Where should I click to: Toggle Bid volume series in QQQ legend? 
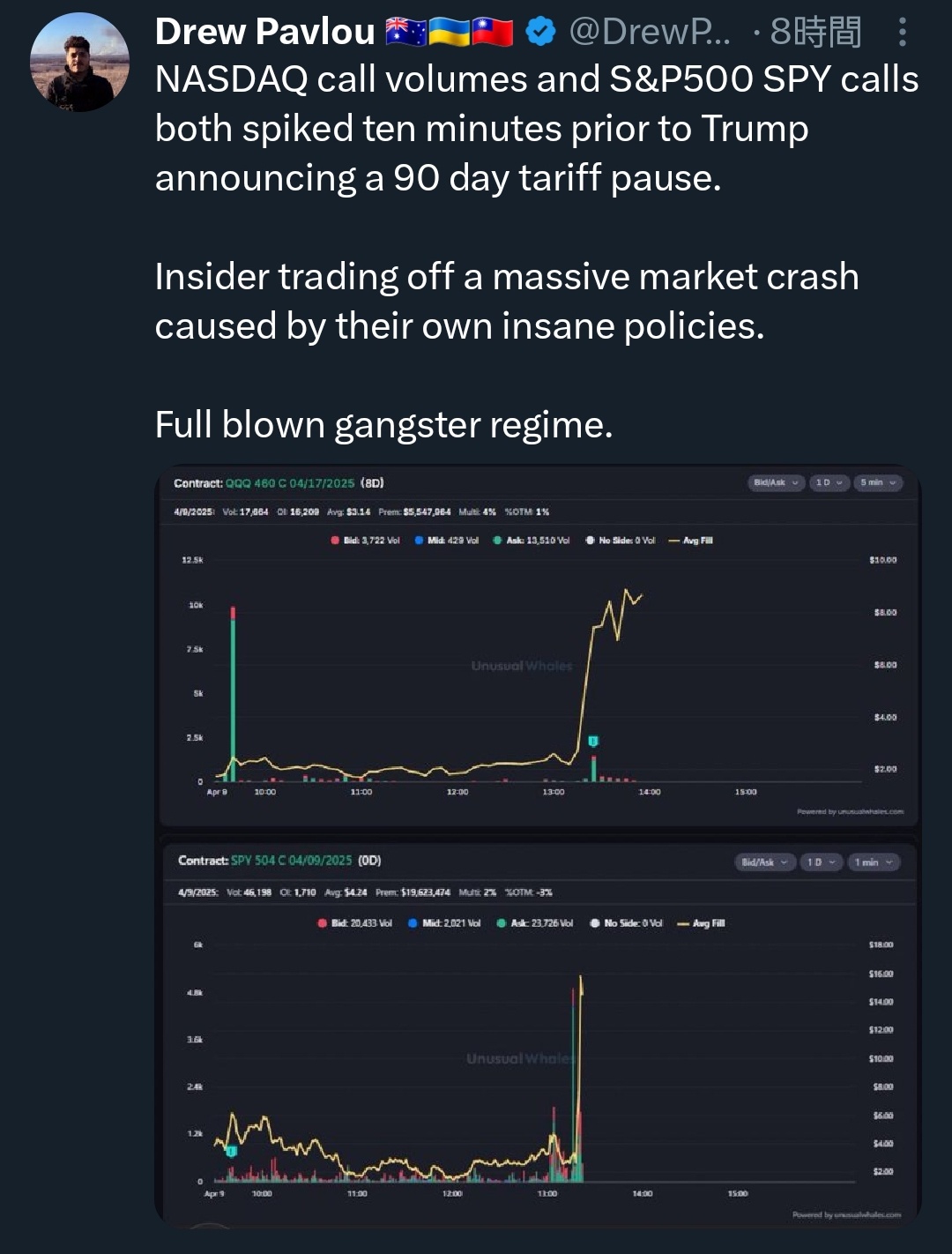[366, 541]
